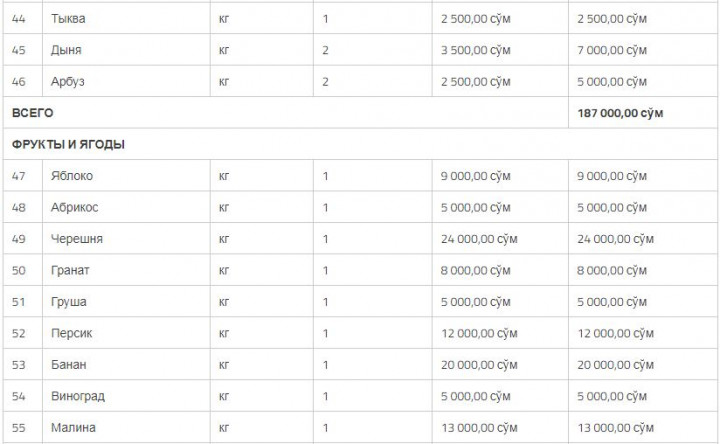
Task: Click the Гранат item cell
Action: 70,270
